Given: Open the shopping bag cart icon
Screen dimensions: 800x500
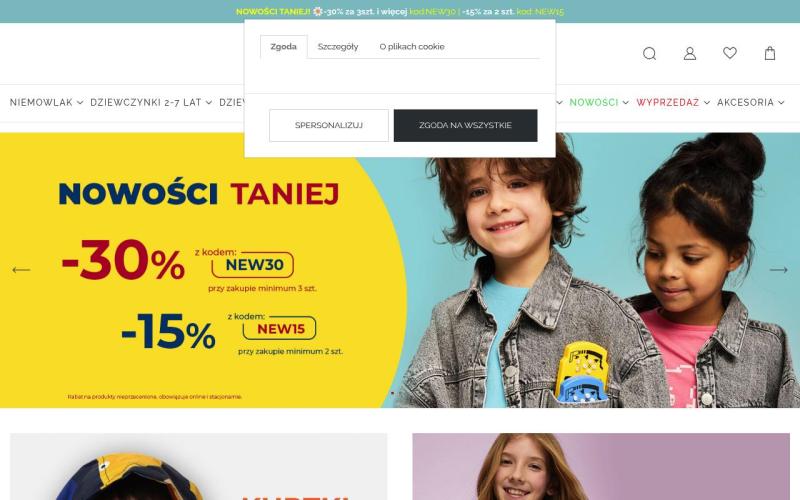Looking at the screenshot, I should point(770,54).
